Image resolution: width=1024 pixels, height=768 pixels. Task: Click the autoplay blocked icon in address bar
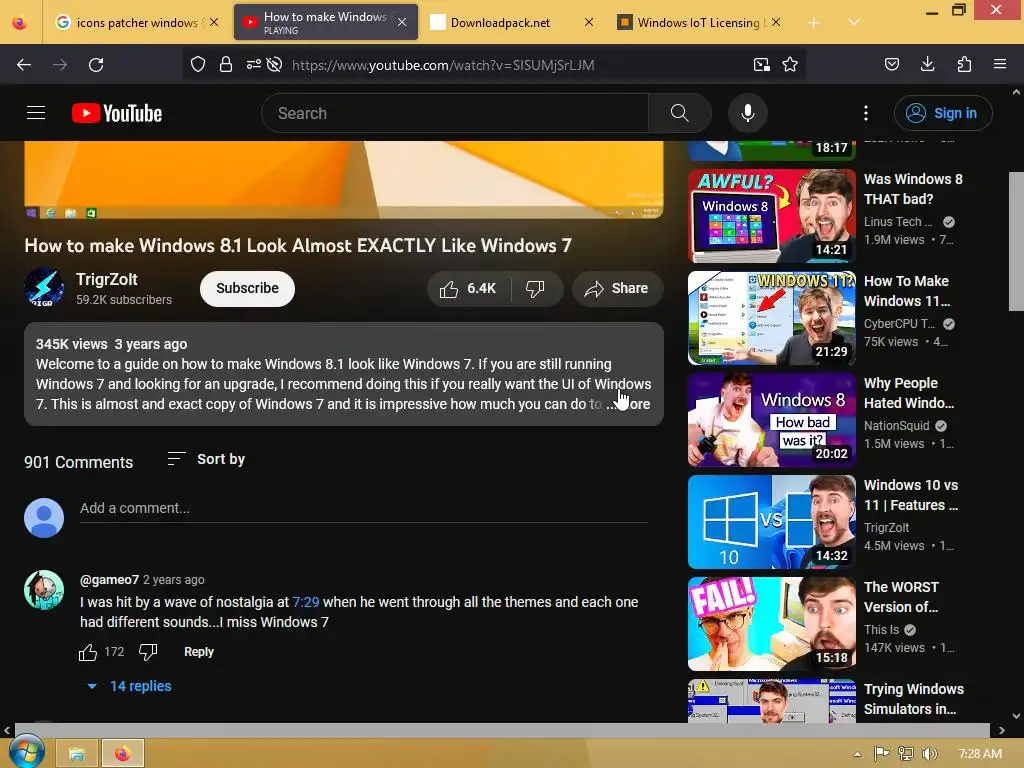point(275,64)
